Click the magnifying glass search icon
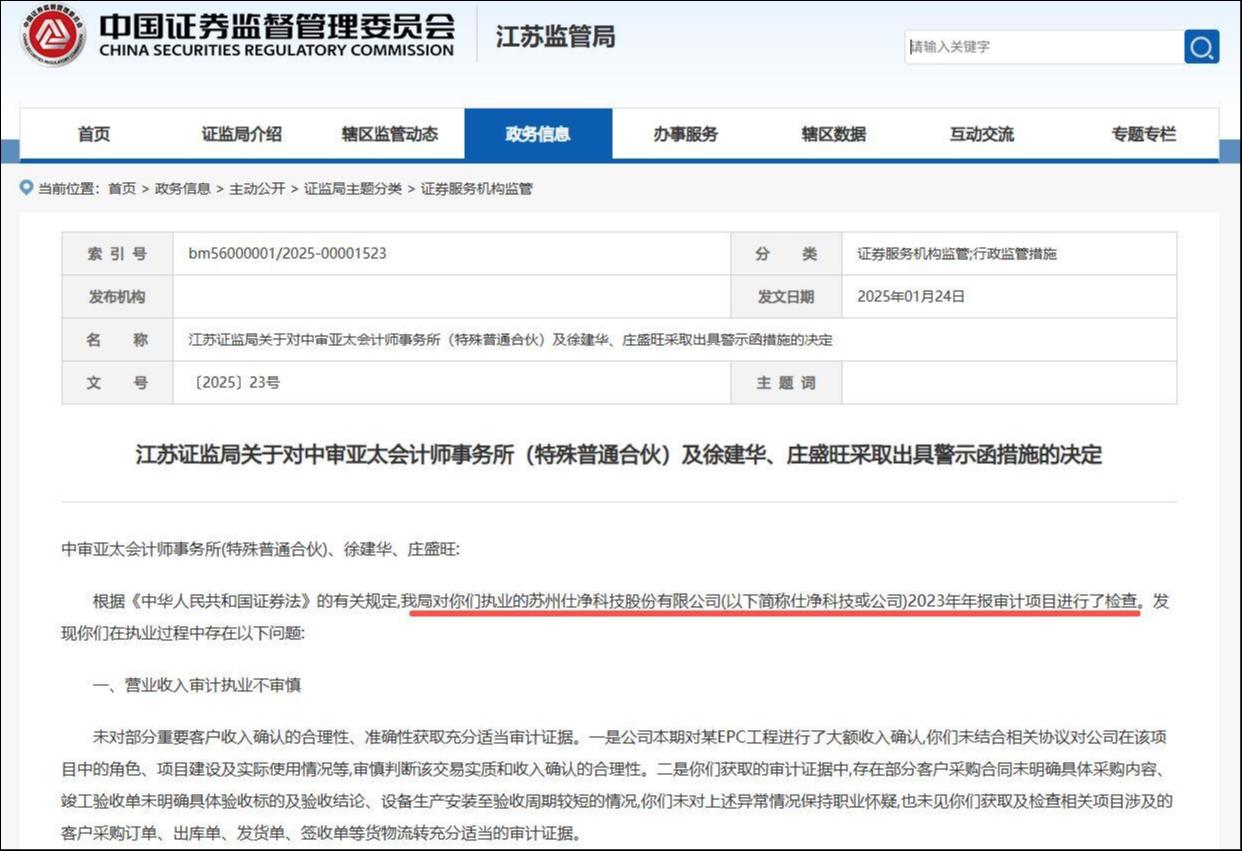 click(x=1200, y=46)
